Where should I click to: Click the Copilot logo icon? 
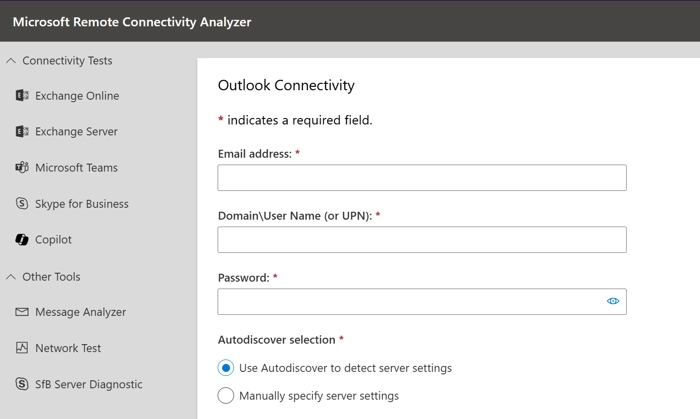click(22, 240)
